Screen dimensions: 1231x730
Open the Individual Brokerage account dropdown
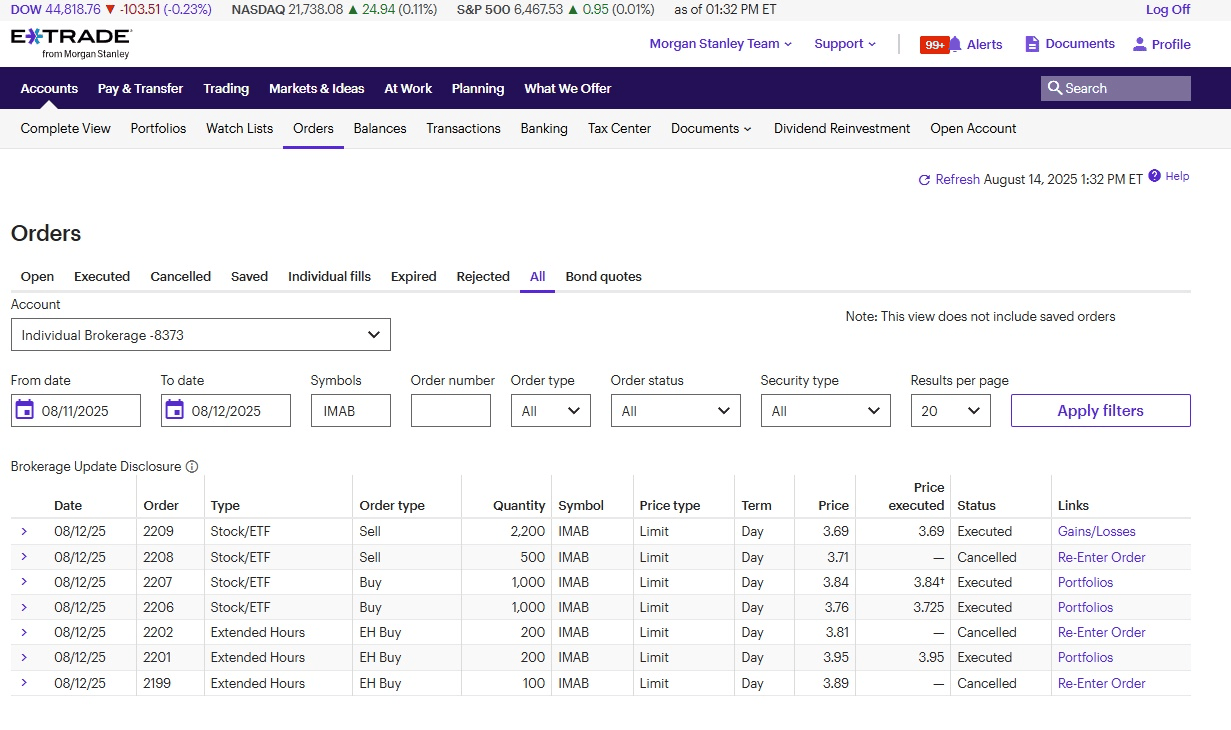pyautogui.click(x=200, y=335)
